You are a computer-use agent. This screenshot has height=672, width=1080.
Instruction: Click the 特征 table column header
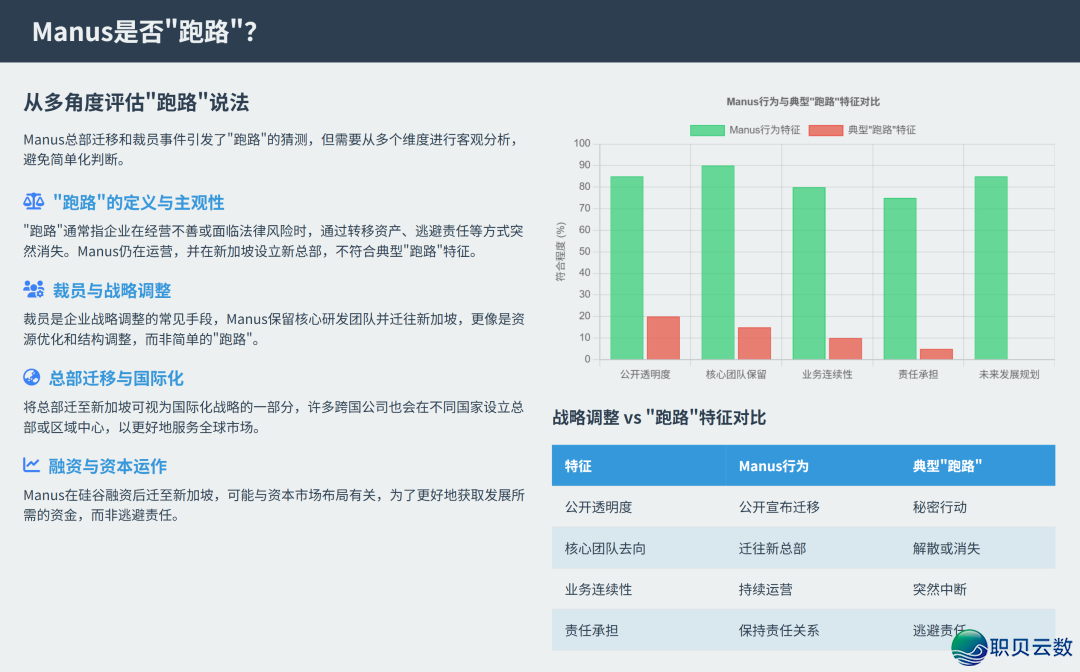(579, 466)
